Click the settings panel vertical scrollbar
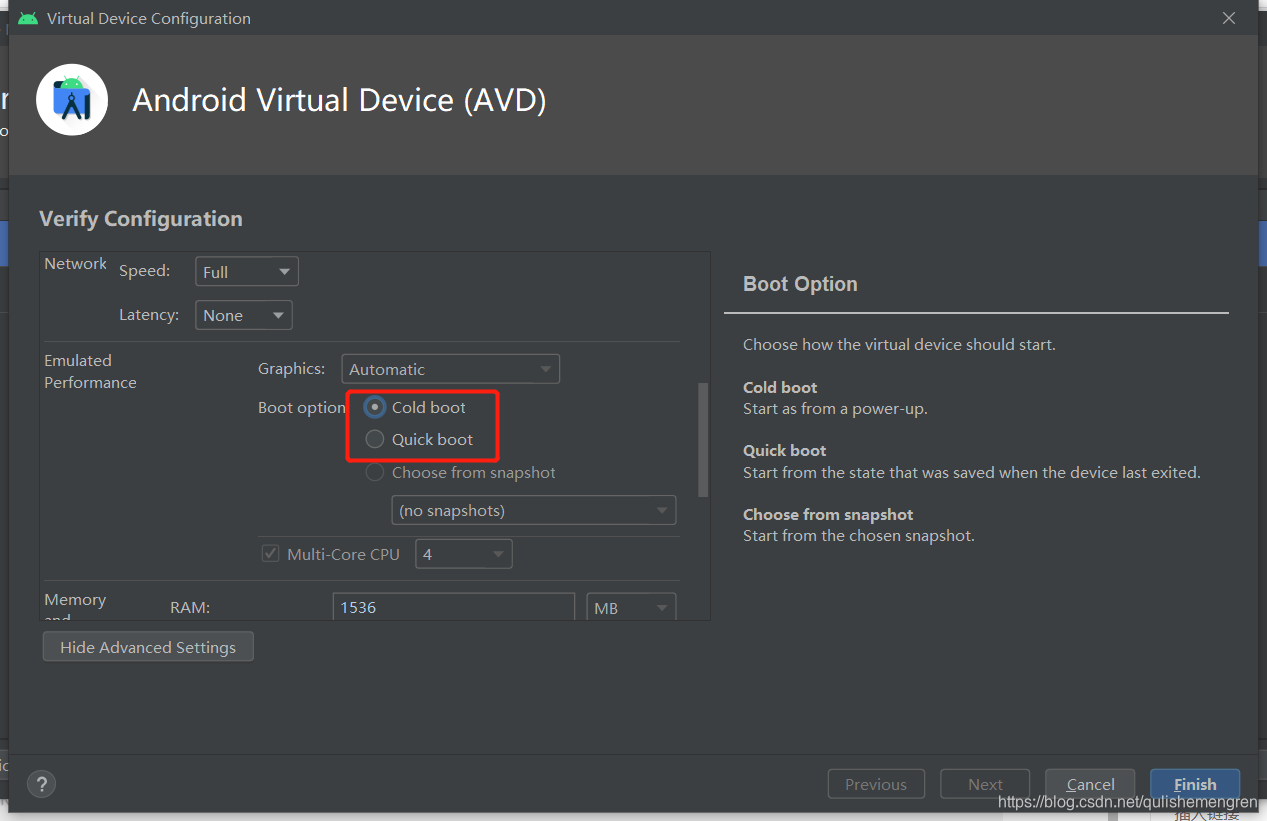Screen dimensions: 1267x821 [x=703, y=440]
